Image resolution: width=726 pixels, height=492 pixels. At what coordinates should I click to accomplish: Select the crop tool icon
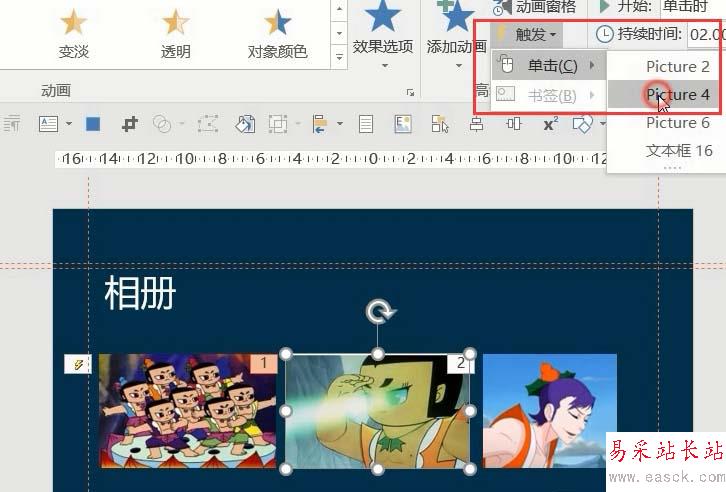coord(130,124)
